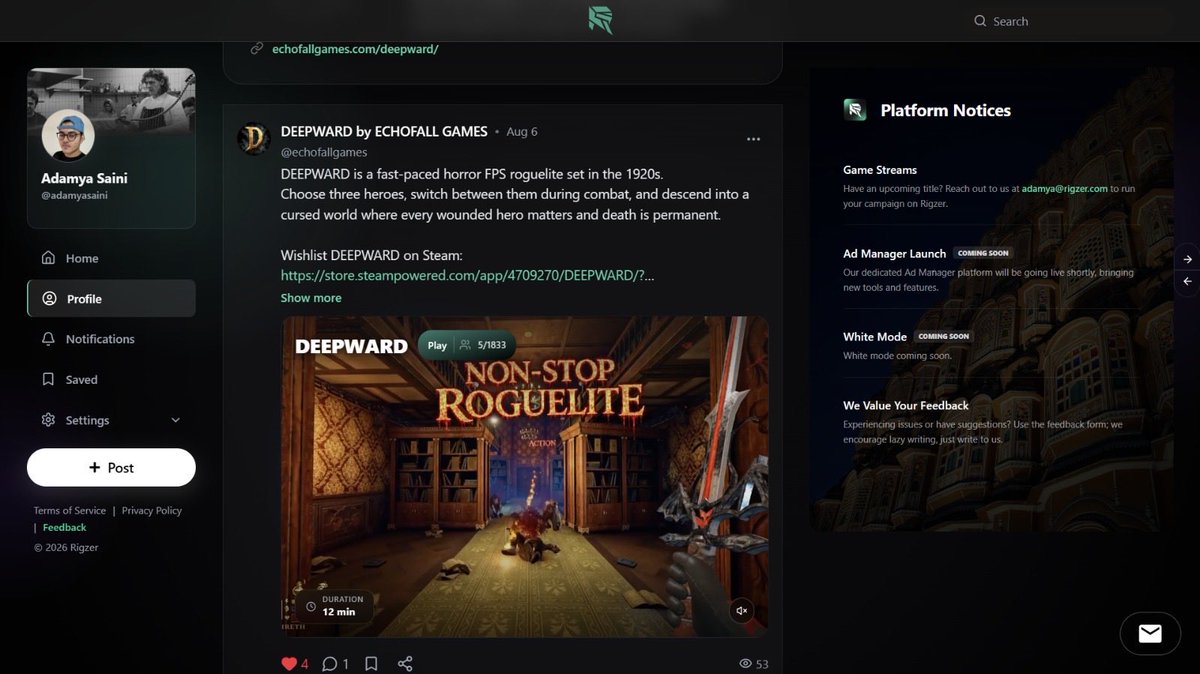The height and width of the screenshot is (674, 1200).
Task: Click the Aug 6 post date
Action: [522, 132]
